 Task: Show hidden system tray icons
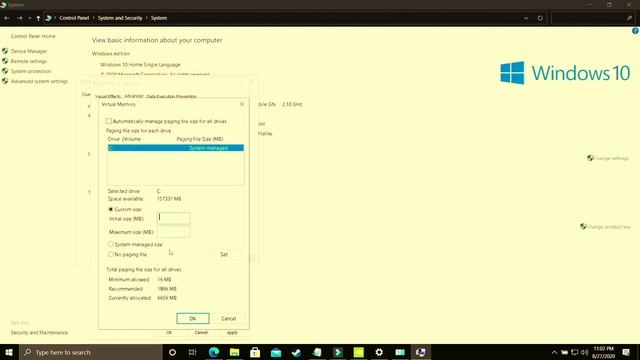[x=554, y=352]
